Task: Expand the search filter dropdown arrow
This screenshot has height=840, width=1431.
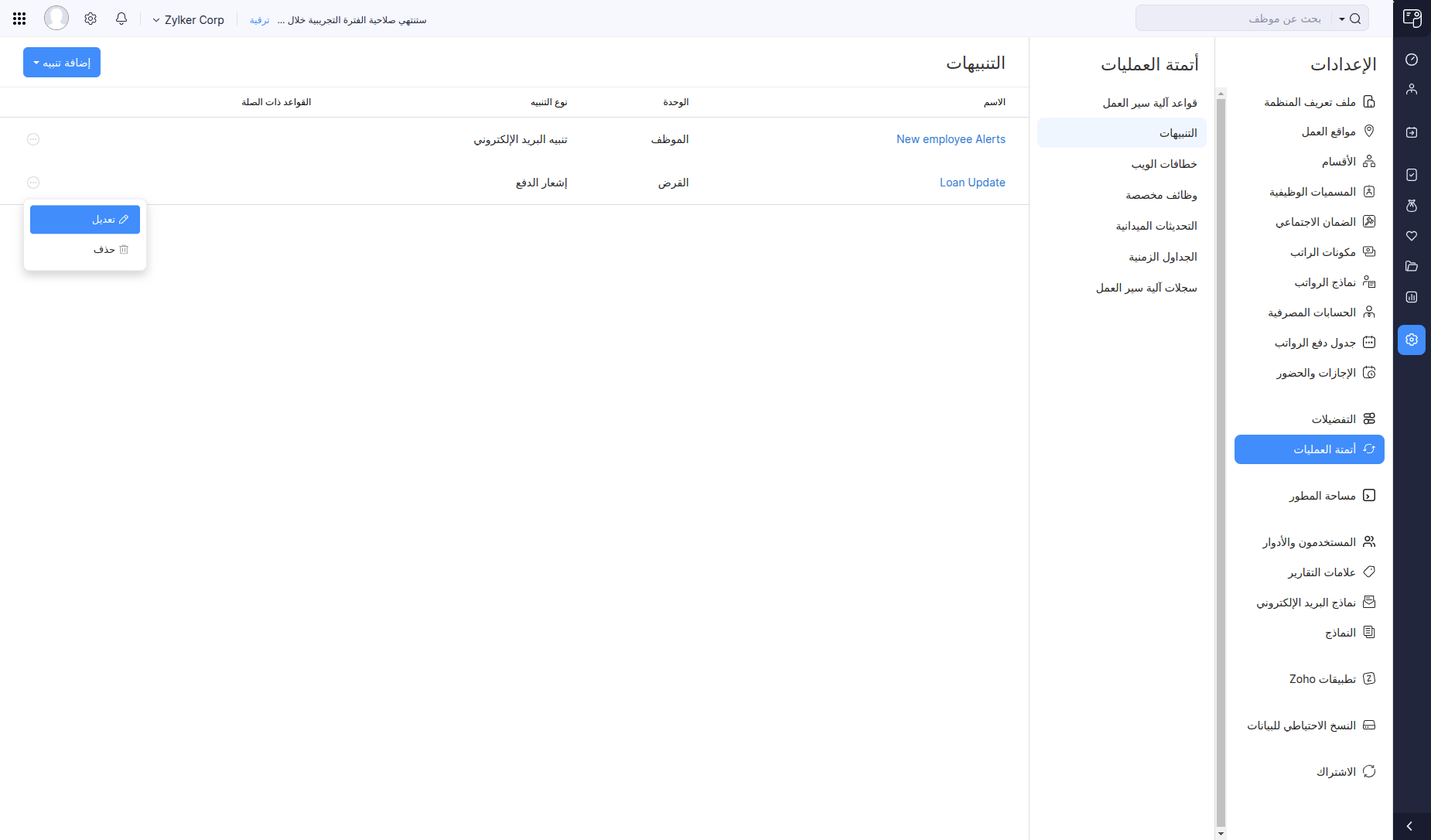Action: pos(1342,19)
